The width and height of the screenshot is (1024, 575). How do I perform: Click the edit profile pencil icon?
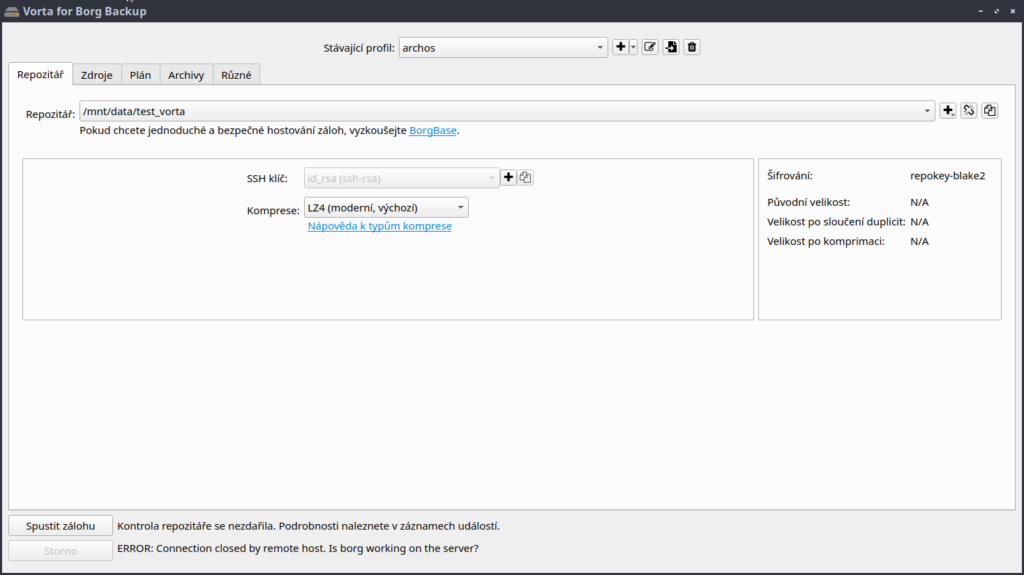point(650,47)
